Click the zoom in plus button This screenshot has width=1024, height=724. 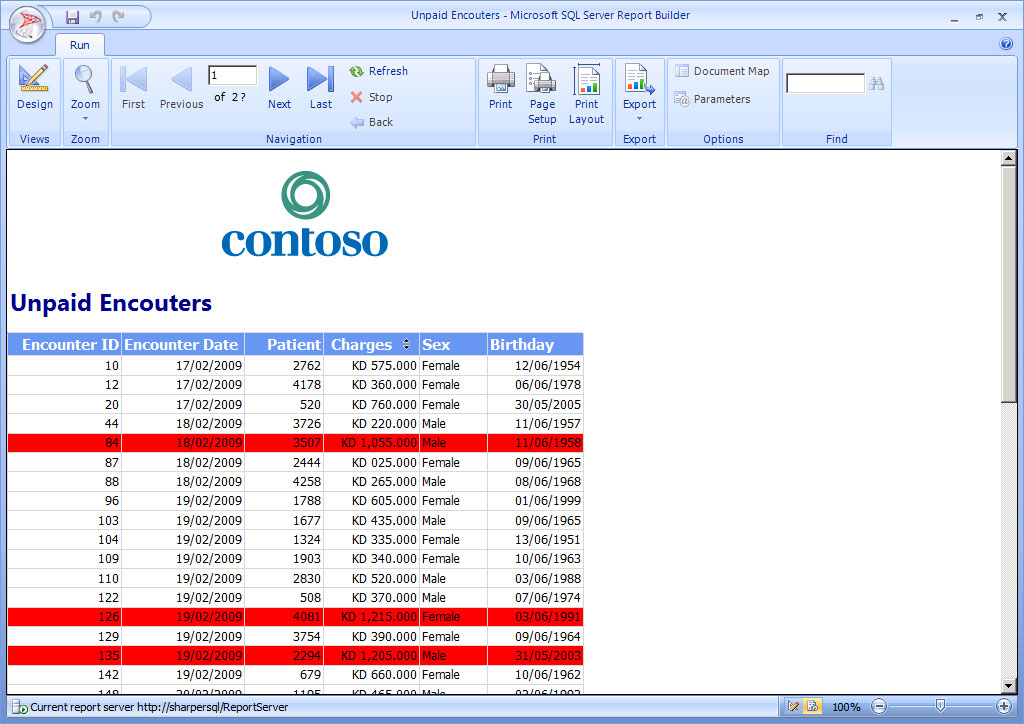1004,706
